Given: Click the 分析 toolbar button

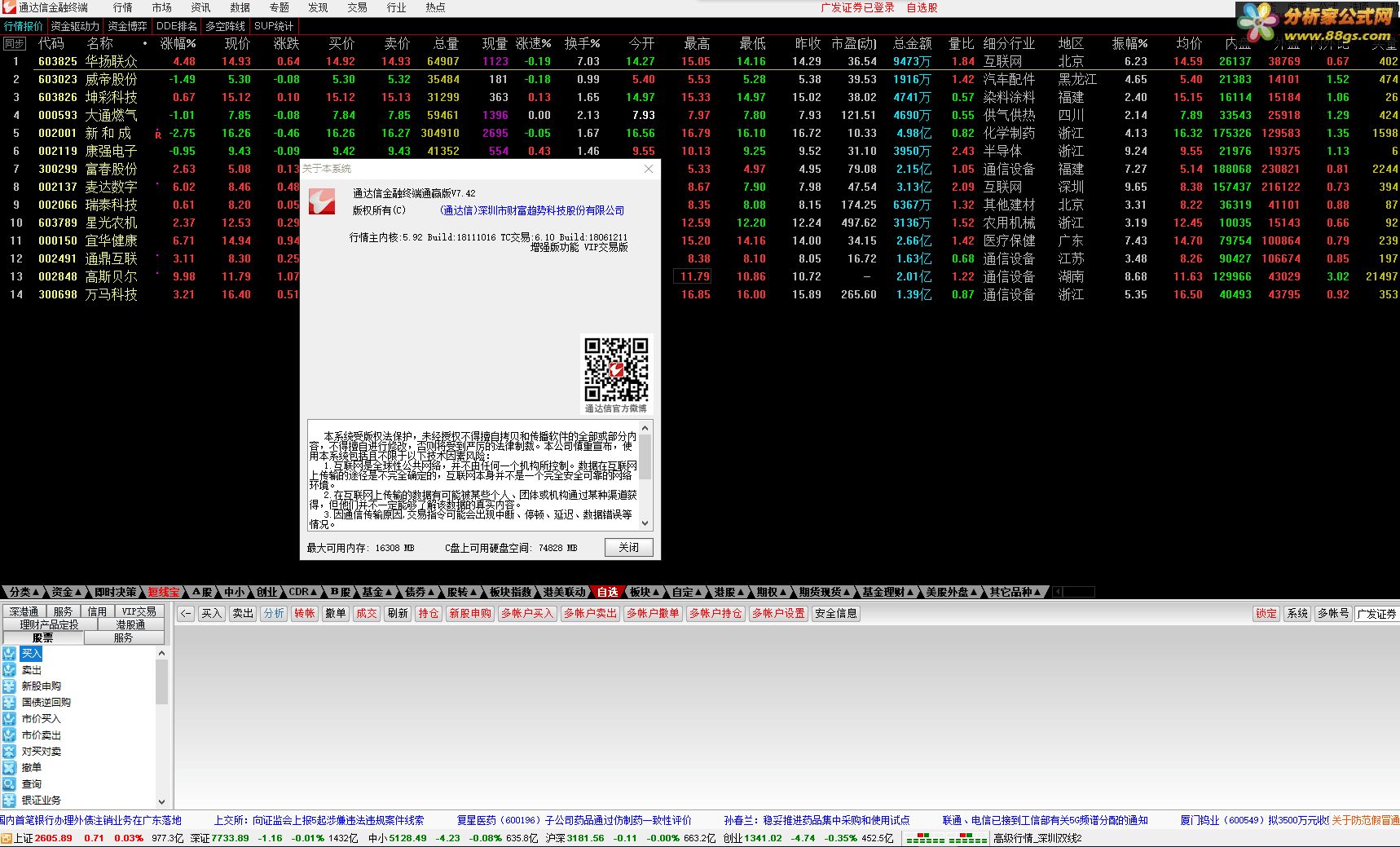Looking at the screenshot, I should 275,614.
